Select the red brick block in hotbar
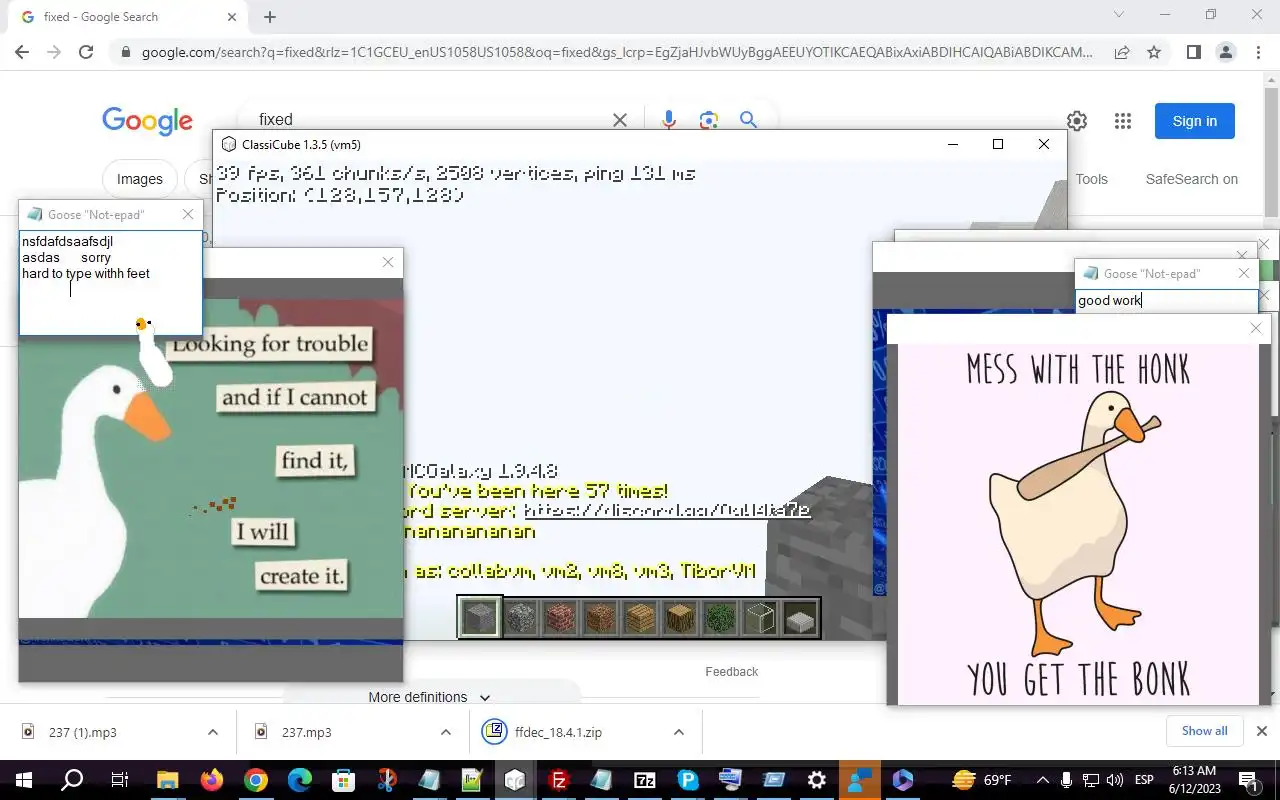 [560, 618]
